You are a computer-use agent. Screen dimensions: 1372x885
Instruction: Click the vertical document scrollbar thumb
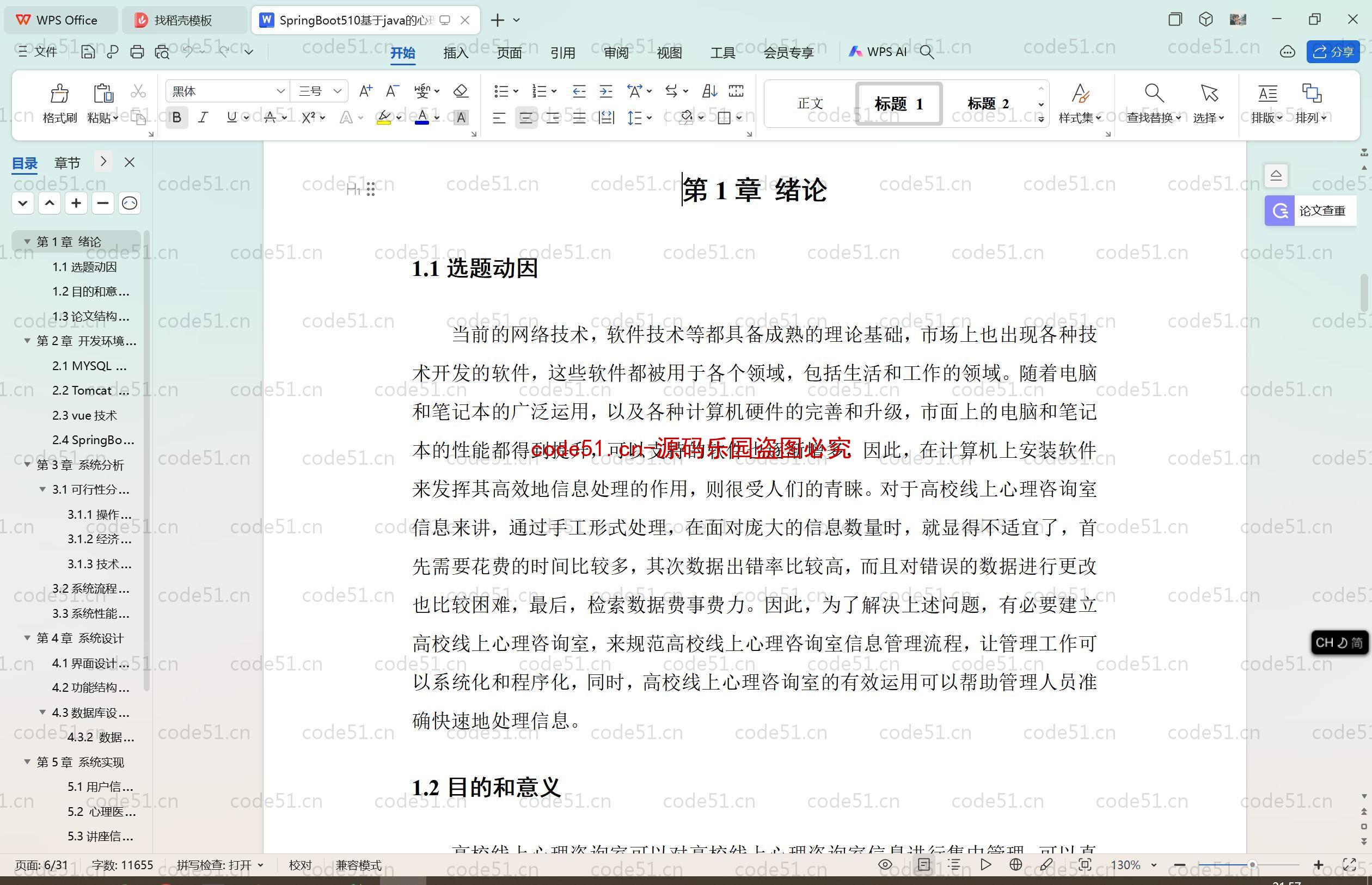click(1364, 293)
